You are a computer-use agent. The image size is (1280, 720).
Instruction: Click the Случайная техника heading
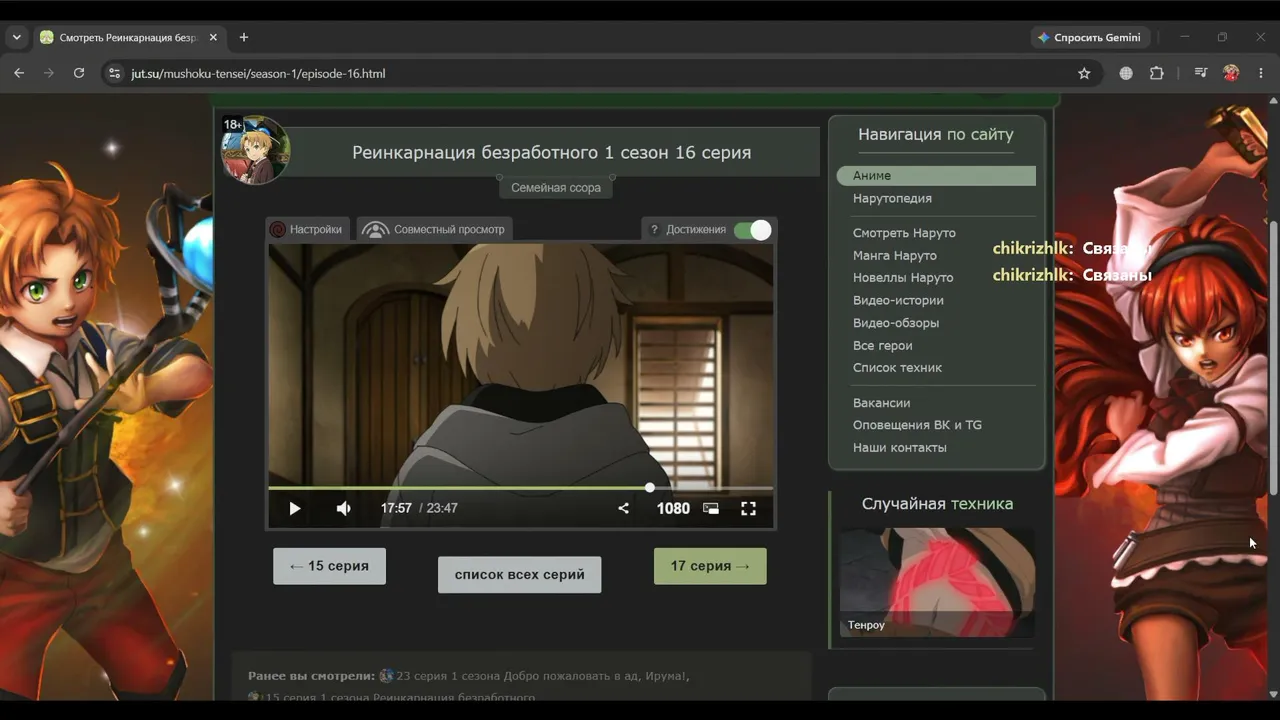[x=937, y=504]
